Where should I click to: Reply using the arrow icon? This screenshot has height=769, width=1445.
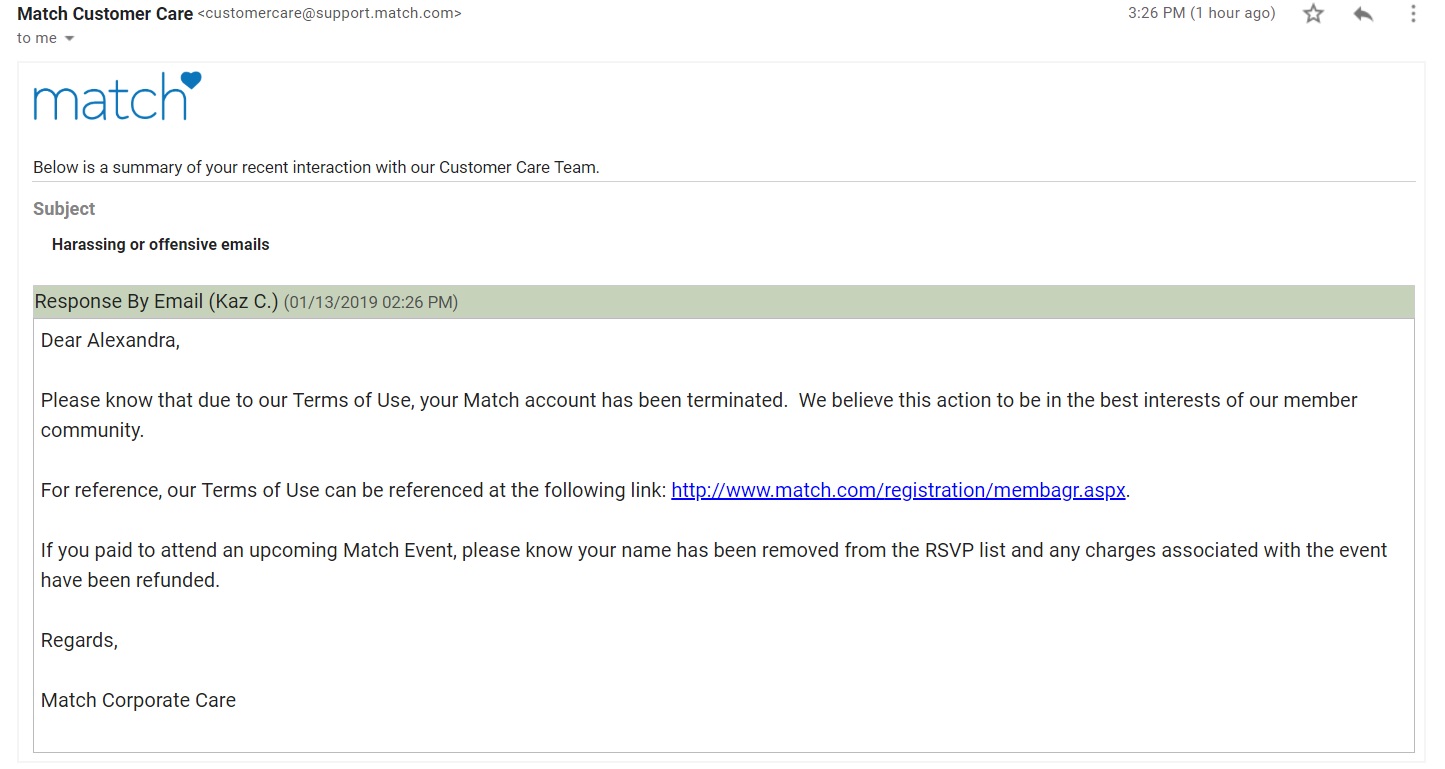coord(1363,14)
